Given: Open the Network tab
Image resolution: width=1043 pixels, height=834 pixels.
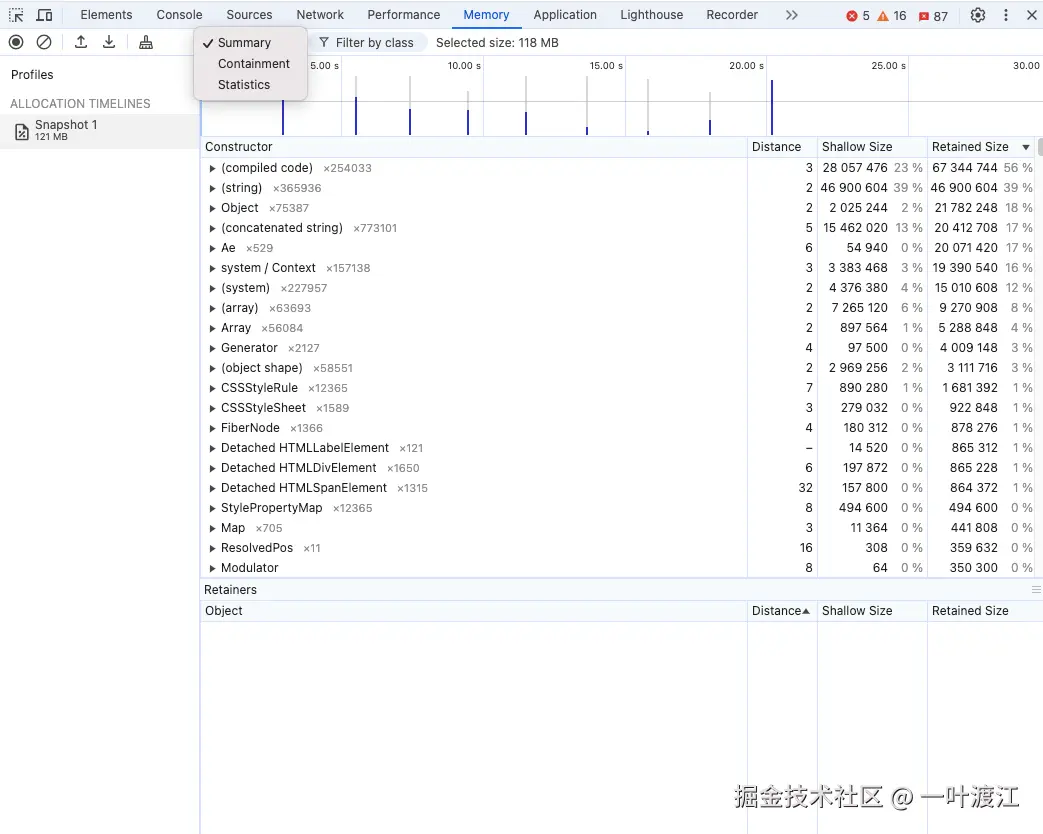Looking at the screenshot, I should 320,15.
